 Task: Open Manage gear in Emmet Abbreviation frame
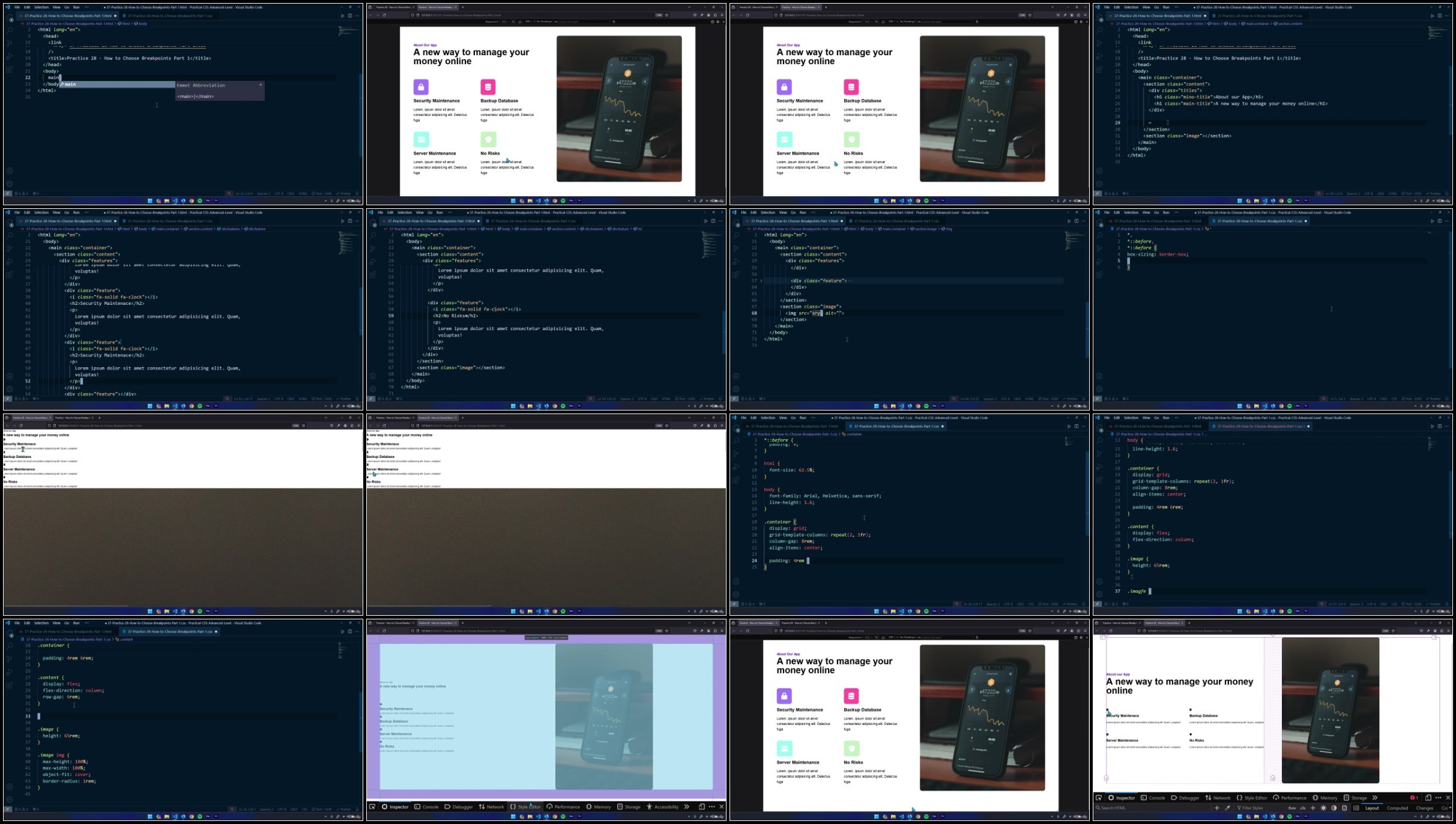[10, 184]
